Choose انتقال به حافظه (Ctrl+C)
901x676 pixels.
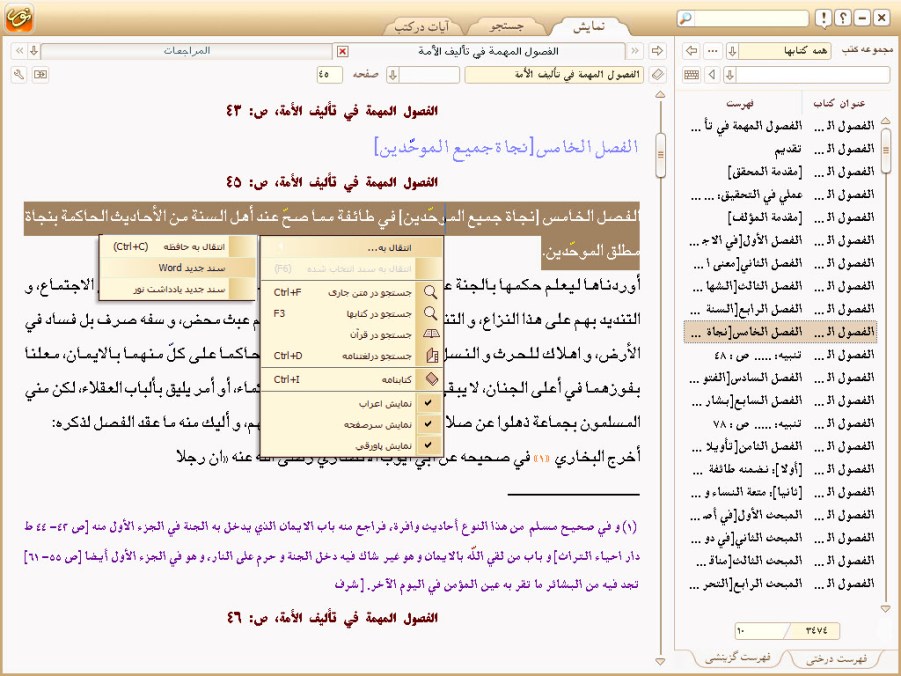[178, 247]
